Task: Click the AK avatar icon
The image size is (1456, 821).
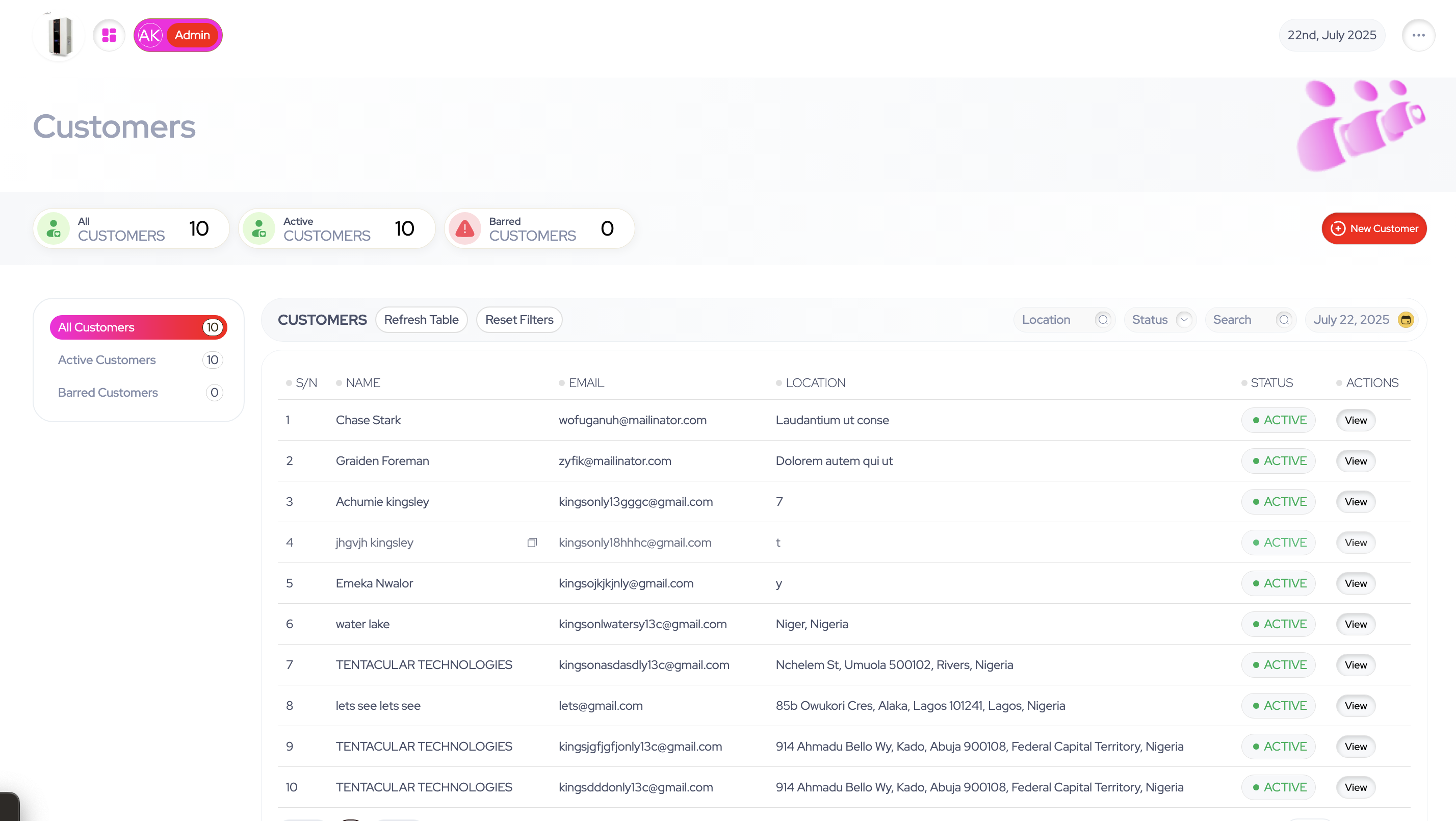Action: click(x=150, y=35)
